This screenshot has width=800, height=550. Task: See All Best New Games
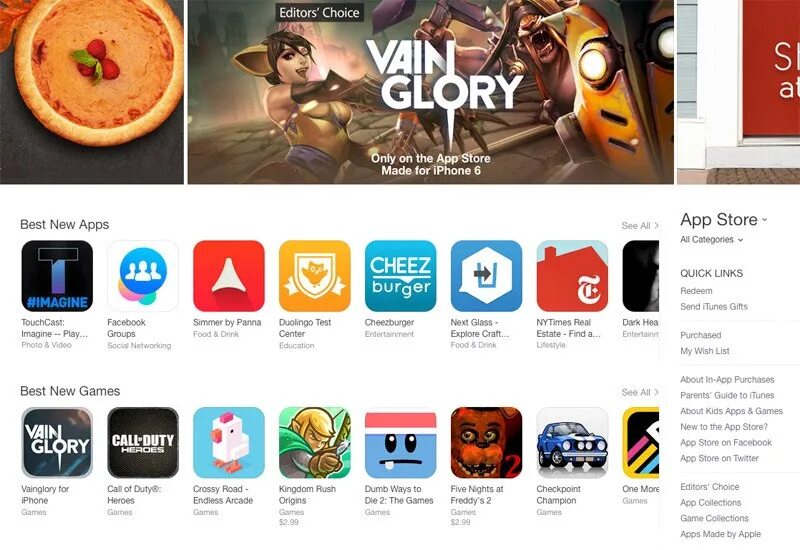pyautogui.click(x=640, y=392)
